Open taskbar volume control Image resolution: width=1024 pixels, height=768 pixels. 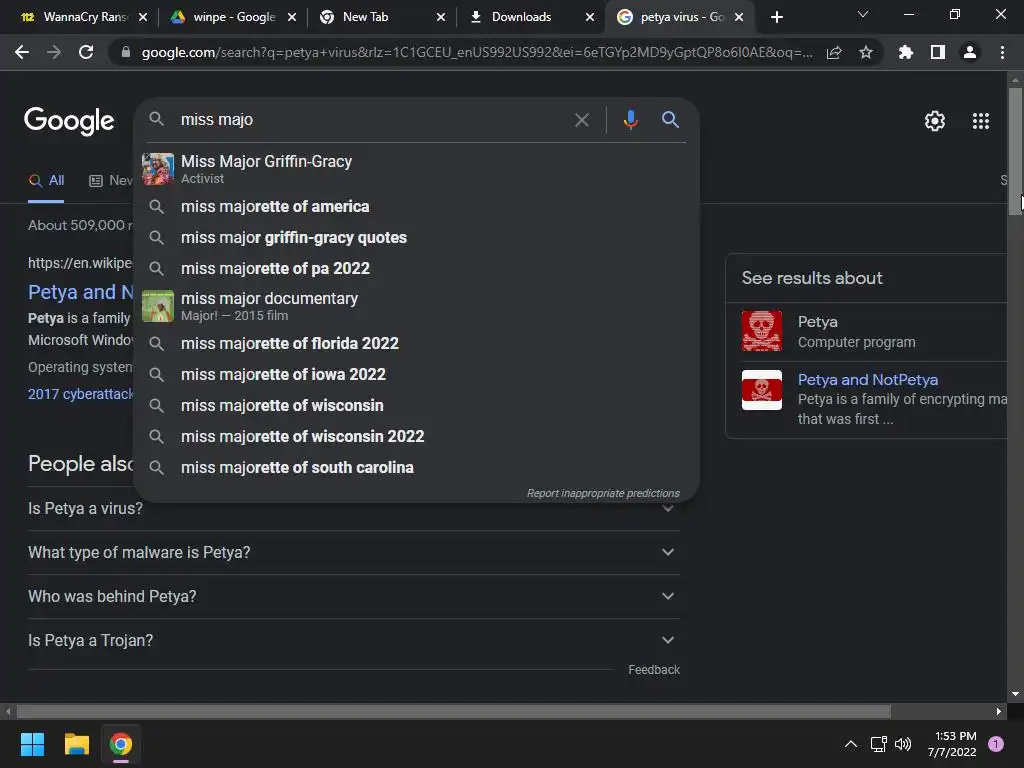[903, 744]
